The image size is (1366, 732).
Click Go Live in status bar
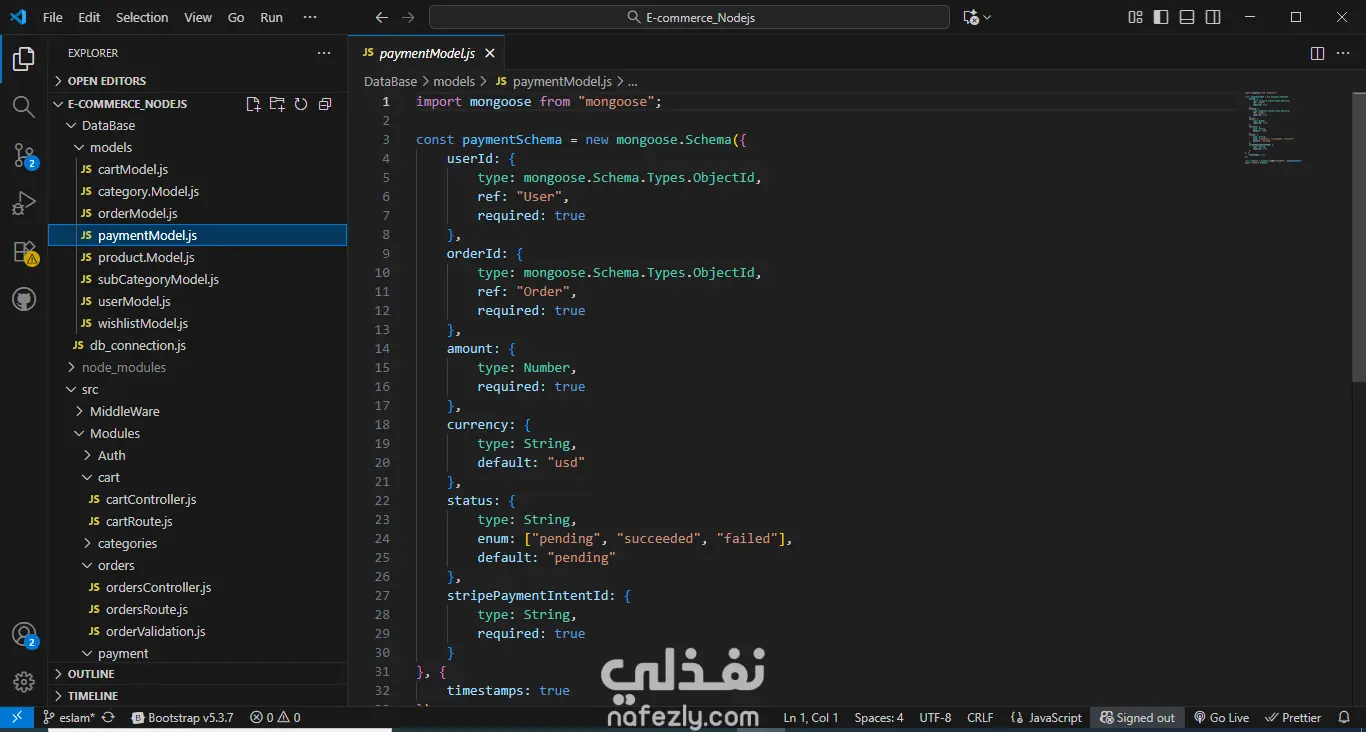pyautogui.click(x=1221, y=718)
